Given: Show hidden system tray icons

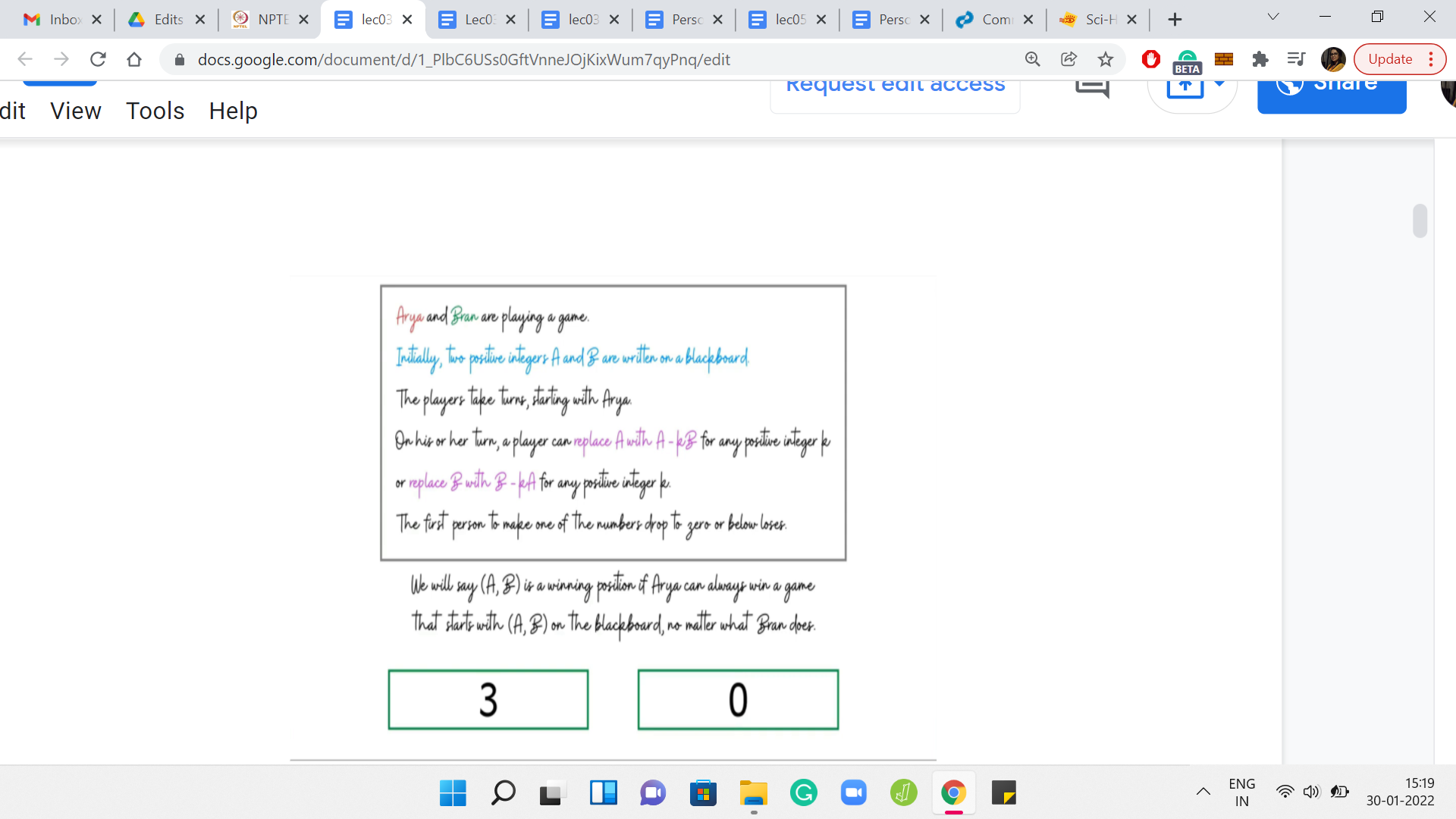Looking at the screenshot, I should 1203,792.
